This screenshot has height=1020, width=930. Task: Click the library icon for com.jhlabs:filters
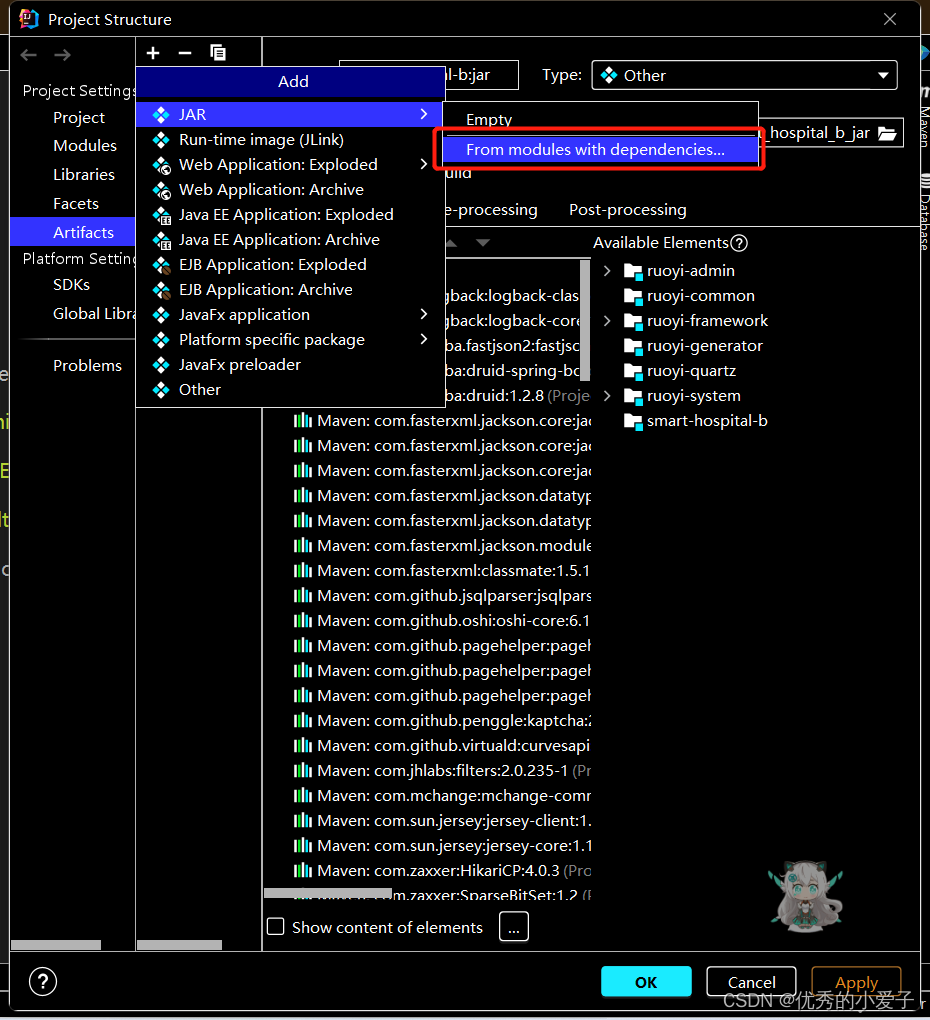pos(302,771)
